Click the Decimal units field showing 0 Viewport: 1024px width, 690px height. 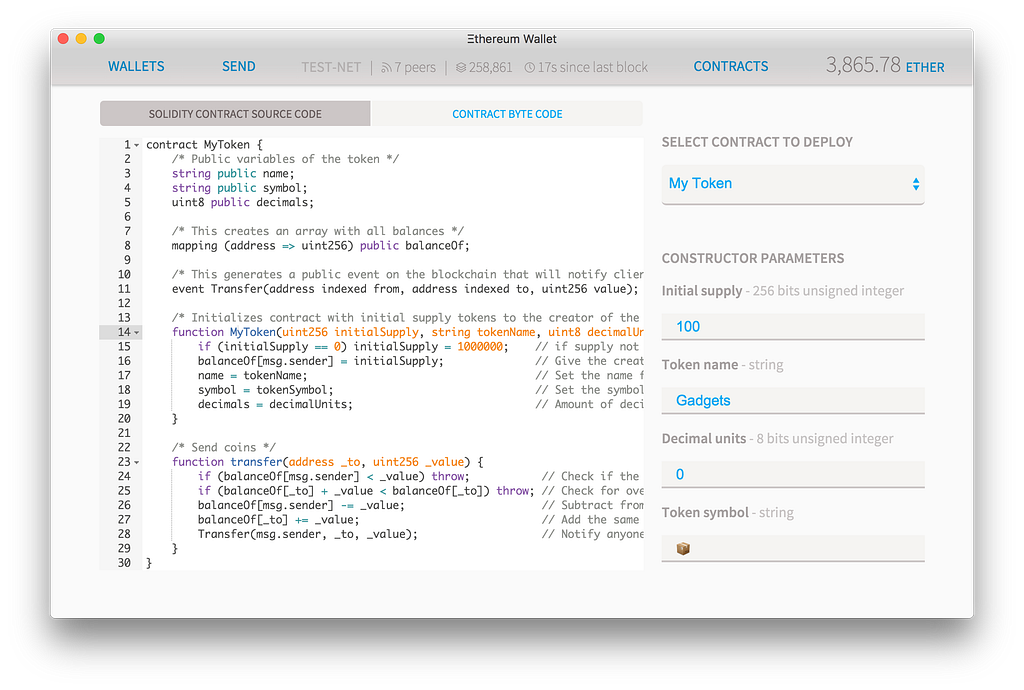[793, 474]
